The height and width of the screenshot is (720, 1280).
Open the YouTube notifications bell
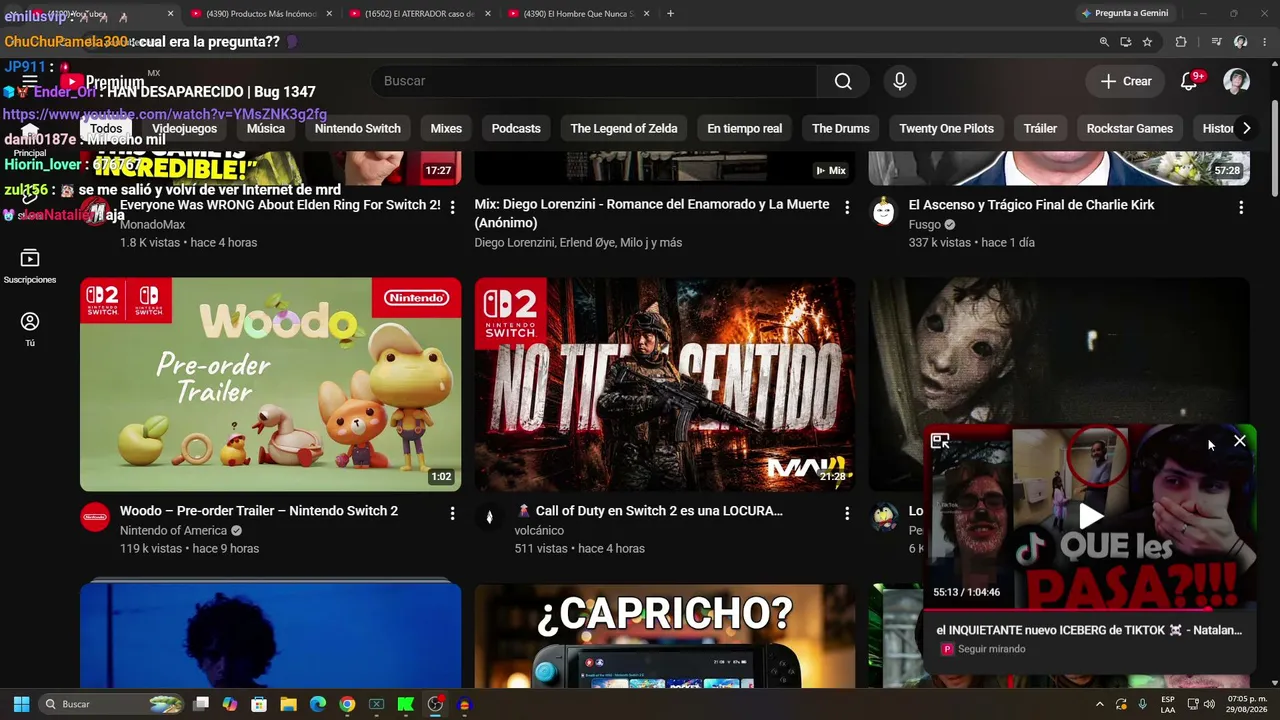click(1189, 81)
